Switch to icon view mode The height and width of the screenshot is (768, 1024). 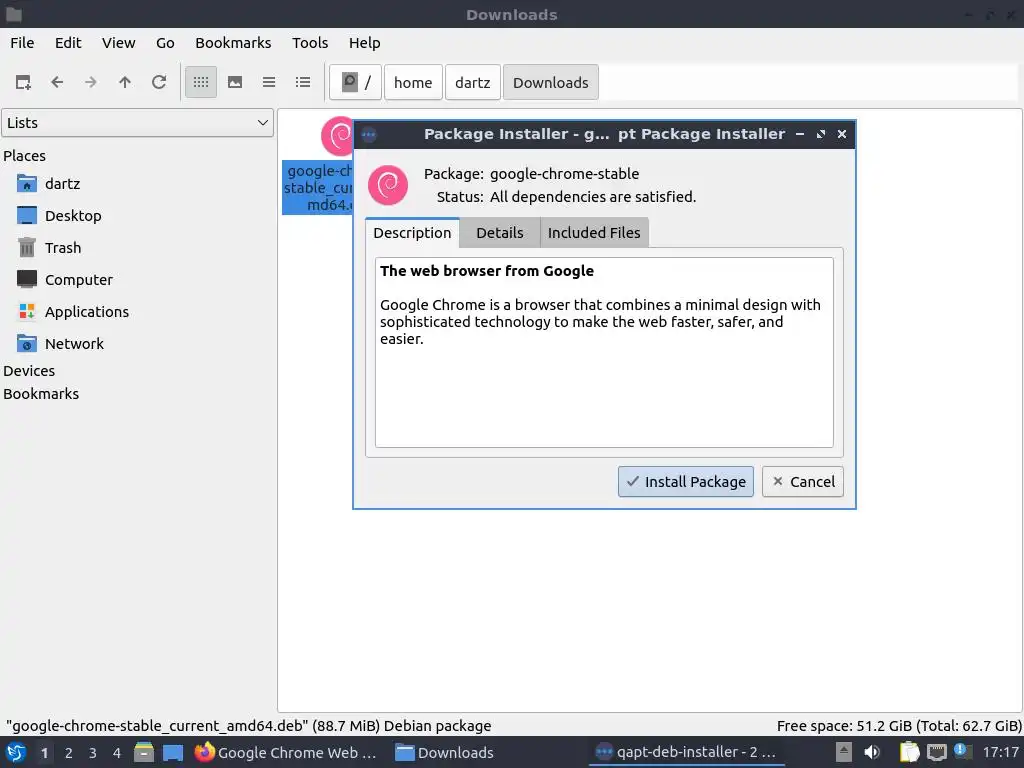tap(201, 82)
